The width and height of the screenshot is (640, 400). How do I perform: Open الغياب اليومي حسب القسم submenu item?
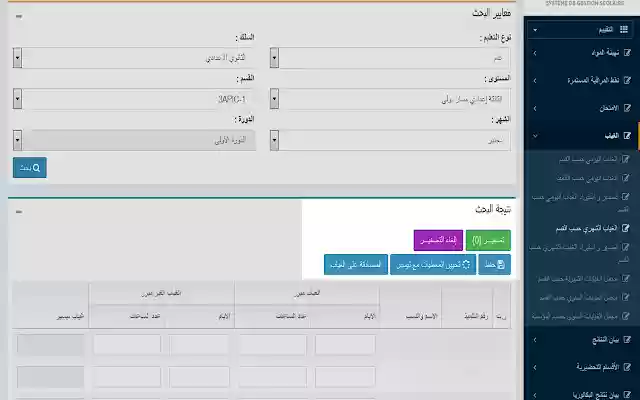coord(594,159)
